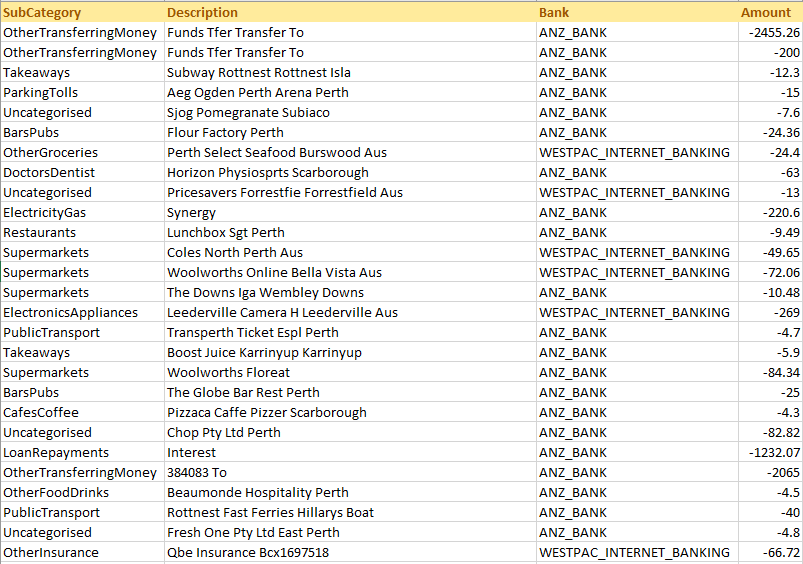Select The Globe Bar Rest Perth cell
This screenshot has width=803, height=564.
[350, 392]
